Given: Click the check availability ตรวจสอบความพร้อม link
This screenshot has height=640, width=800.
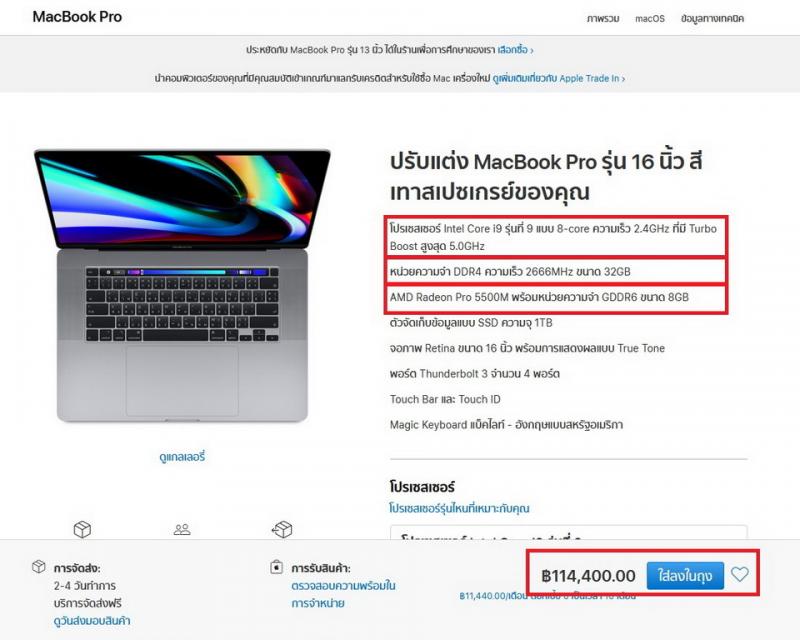Looking at the screenshot, I should point(343,594).
